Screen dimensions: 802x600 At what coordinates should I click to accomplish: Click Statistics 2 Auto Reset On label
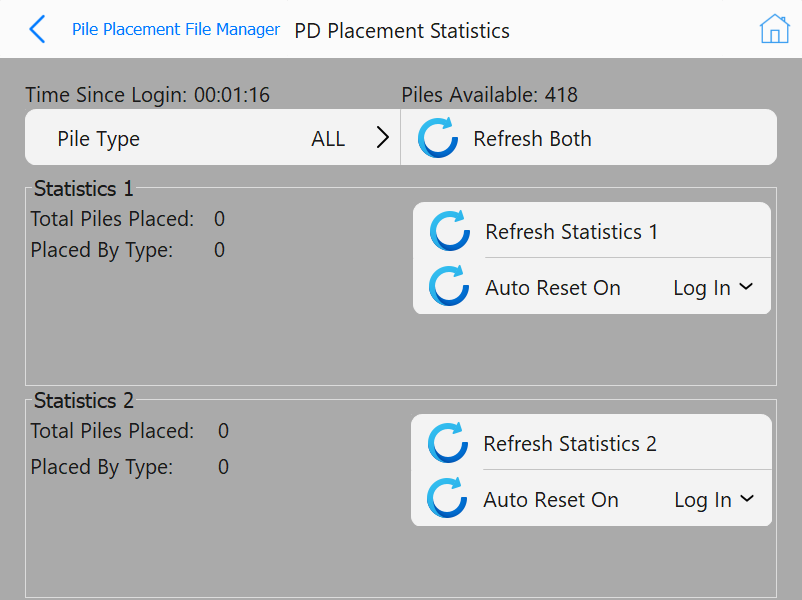point(551,500)
